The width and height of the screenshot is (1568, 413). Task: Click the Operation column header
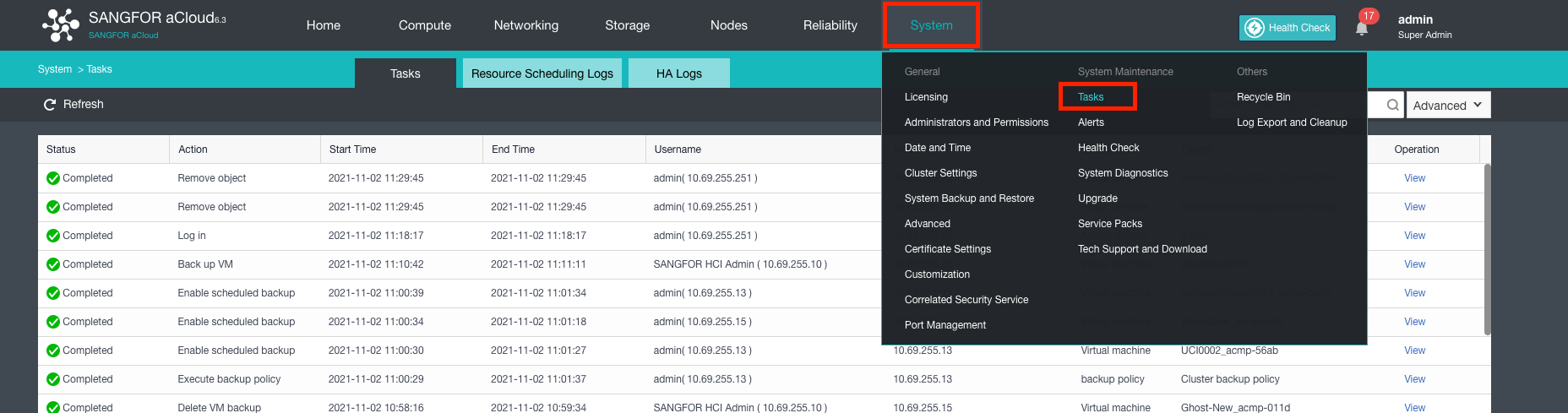pyautogui.click(x=1417, y=149)
